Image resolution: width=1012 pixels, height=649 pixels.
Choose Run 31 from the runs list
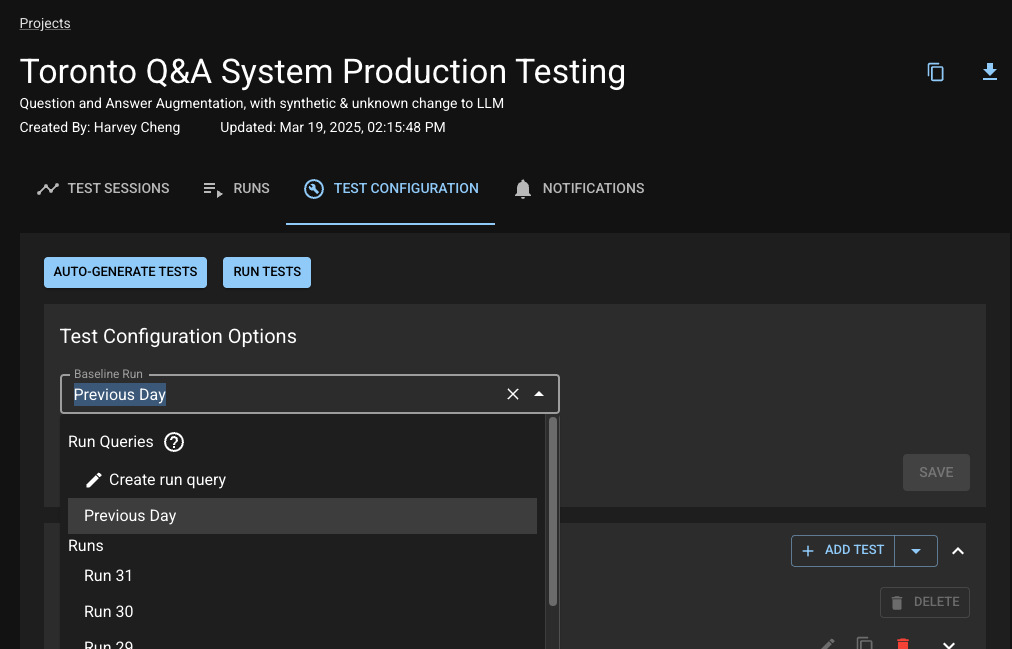[108, 576]
